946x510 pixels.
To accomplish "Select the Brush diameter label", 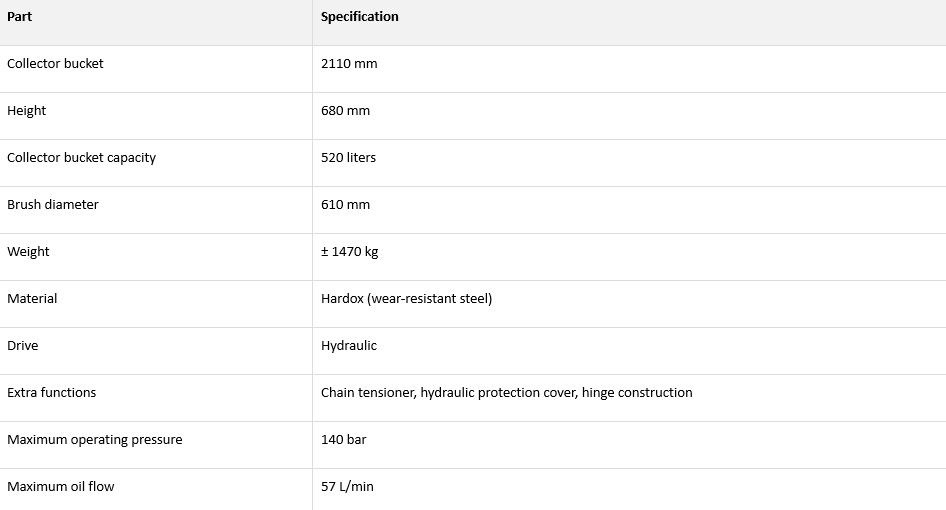I will pyautogui.click(x=52, y=205).
